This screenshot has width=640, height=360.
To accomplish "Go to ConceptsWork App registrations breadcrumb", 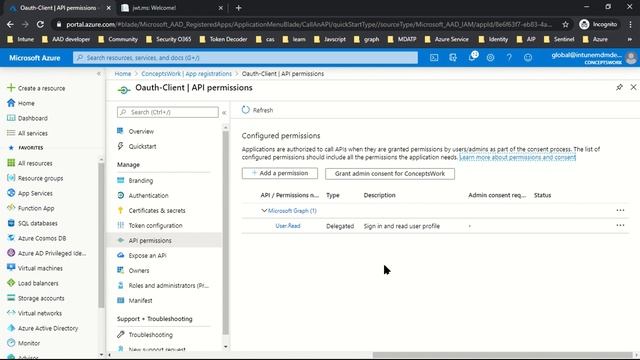I will pos(187,73).
